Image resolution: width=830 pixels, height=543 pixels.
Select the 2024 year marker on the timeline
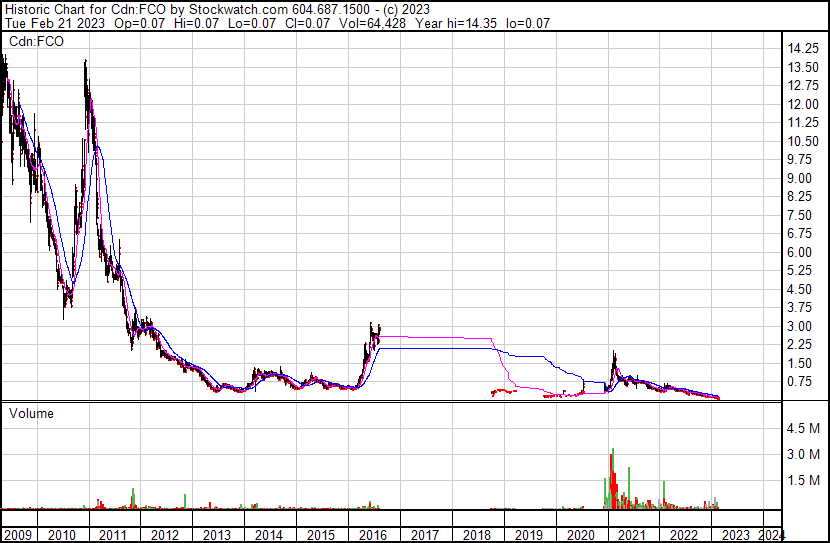click(x=772, y=535)
